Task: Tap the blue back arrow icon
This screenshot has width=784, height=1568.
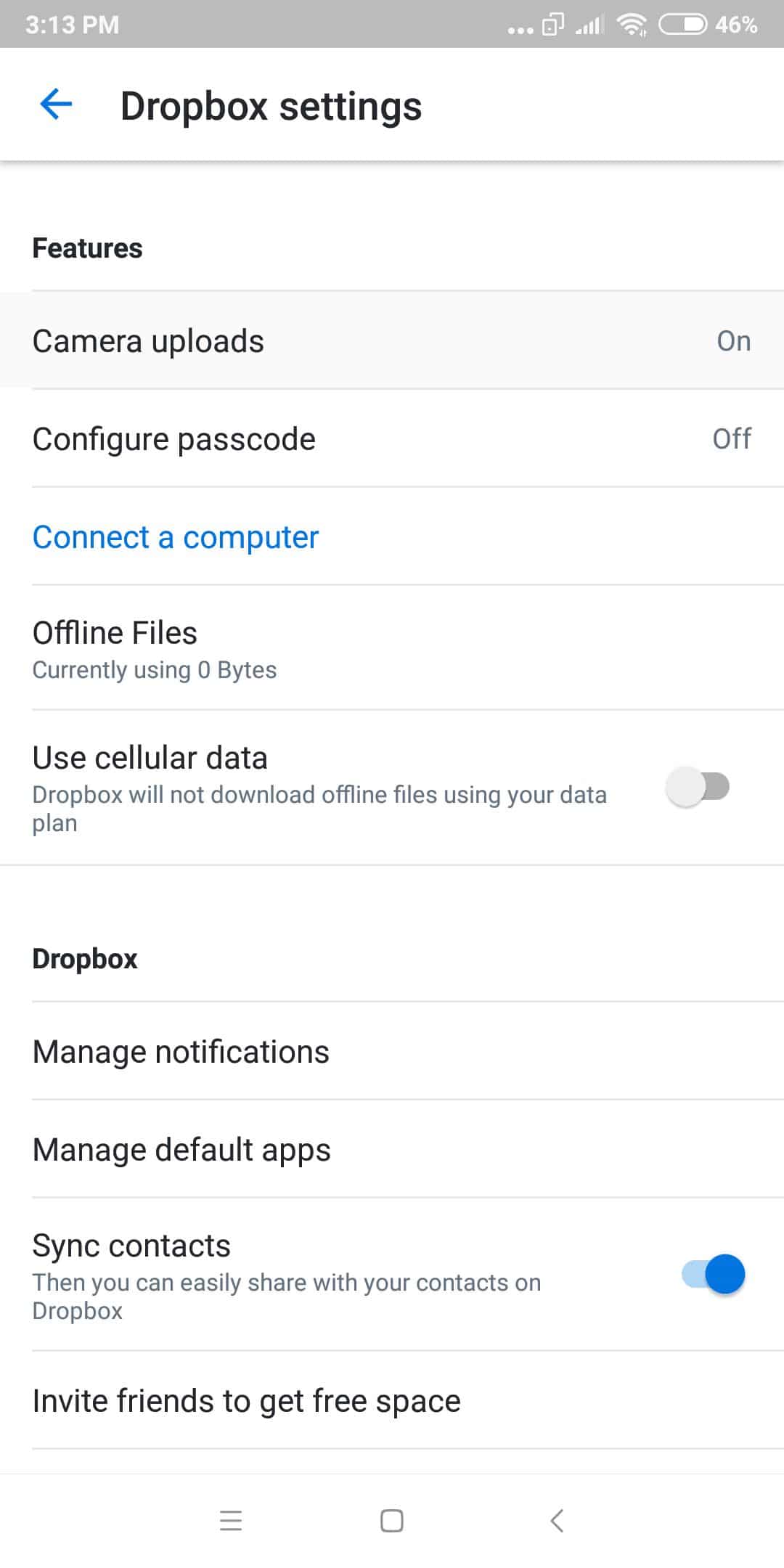Action: tap(56, 105)
